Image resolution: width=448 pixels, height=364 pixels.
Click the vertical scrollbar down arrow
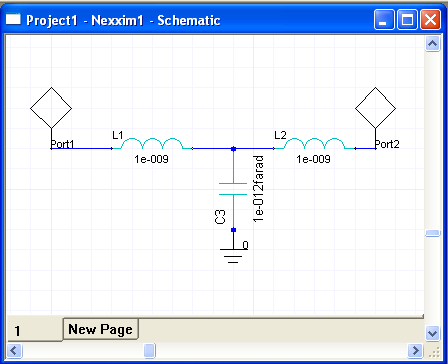pyautogui.click(x=432, y=333)
